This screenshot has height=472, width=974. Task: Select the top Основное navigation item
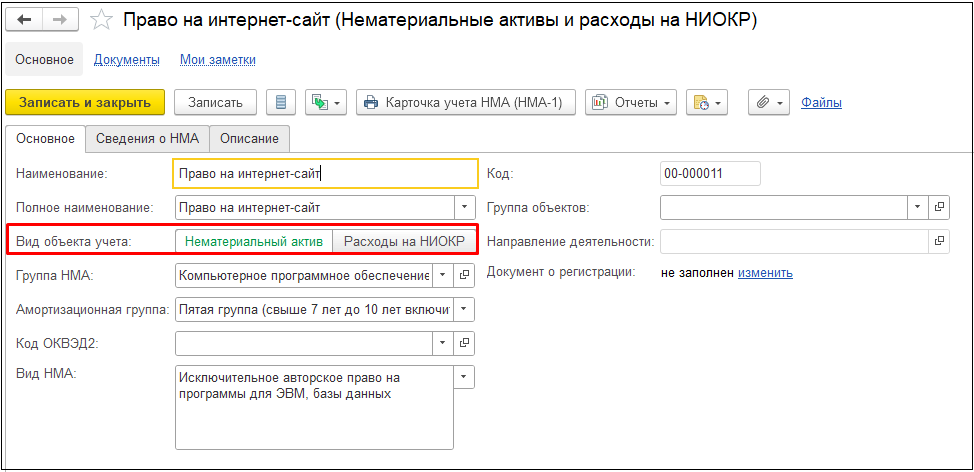tap(45, 60)
